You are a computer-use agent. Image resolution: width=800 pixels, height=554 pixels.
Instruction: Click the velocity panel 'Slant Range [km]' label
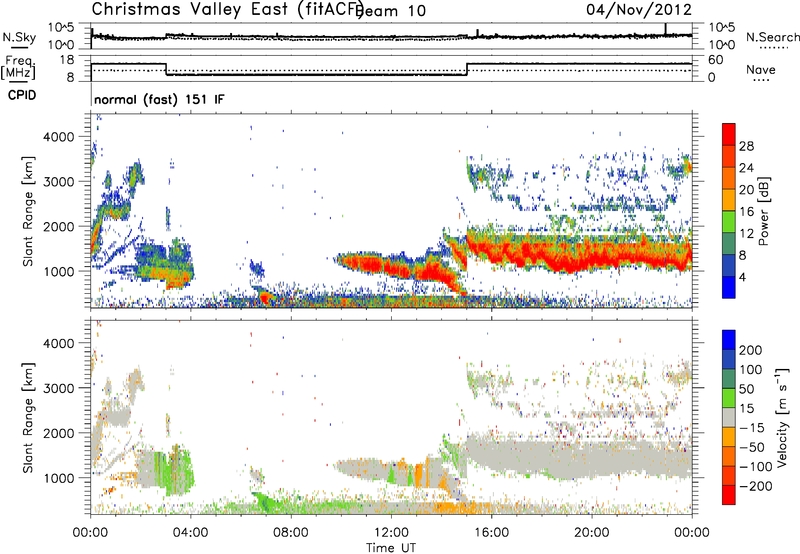28,417
